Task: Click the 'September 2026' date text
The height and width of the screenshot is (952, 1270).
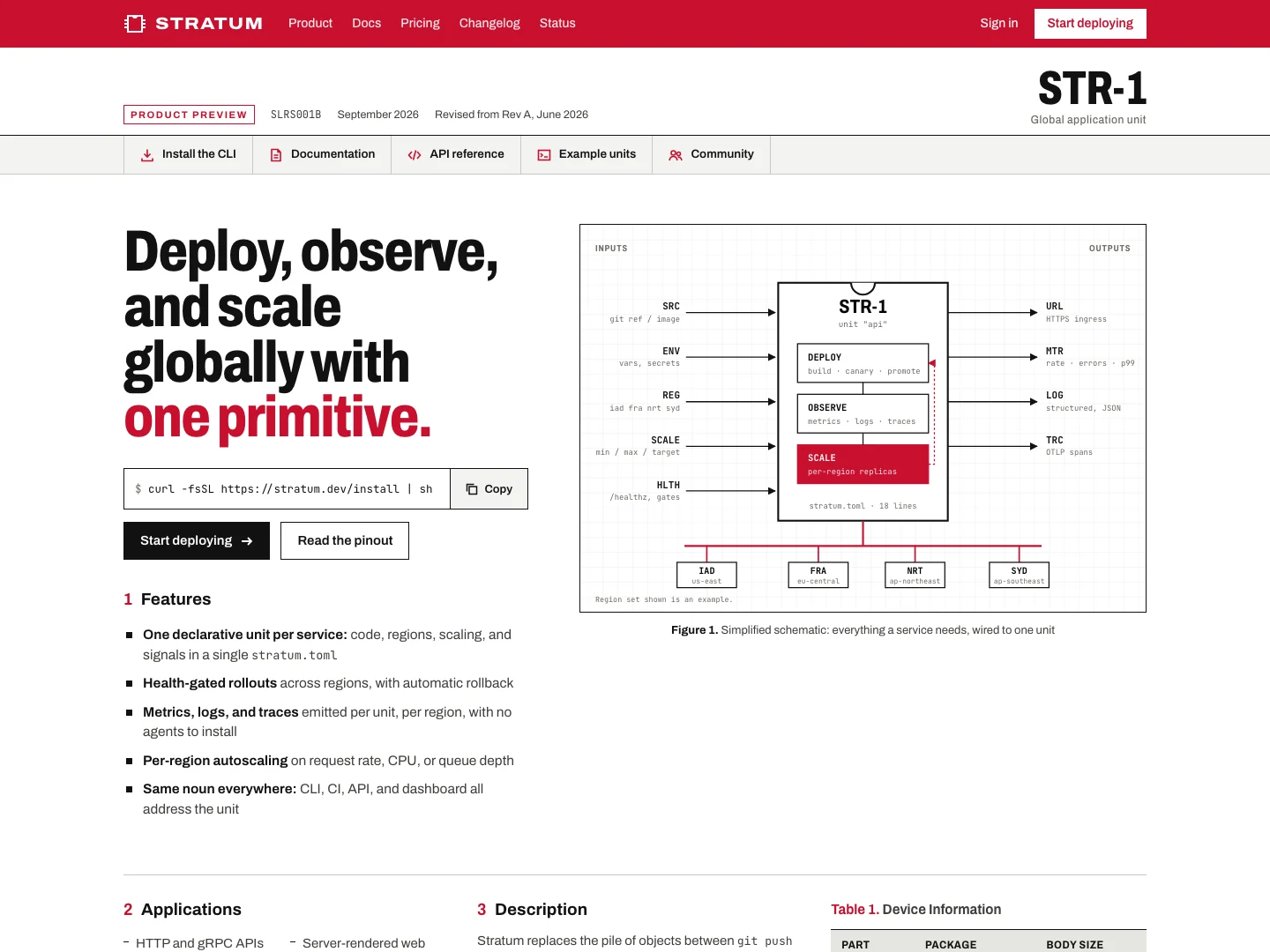Action: [x=377, y=115]
